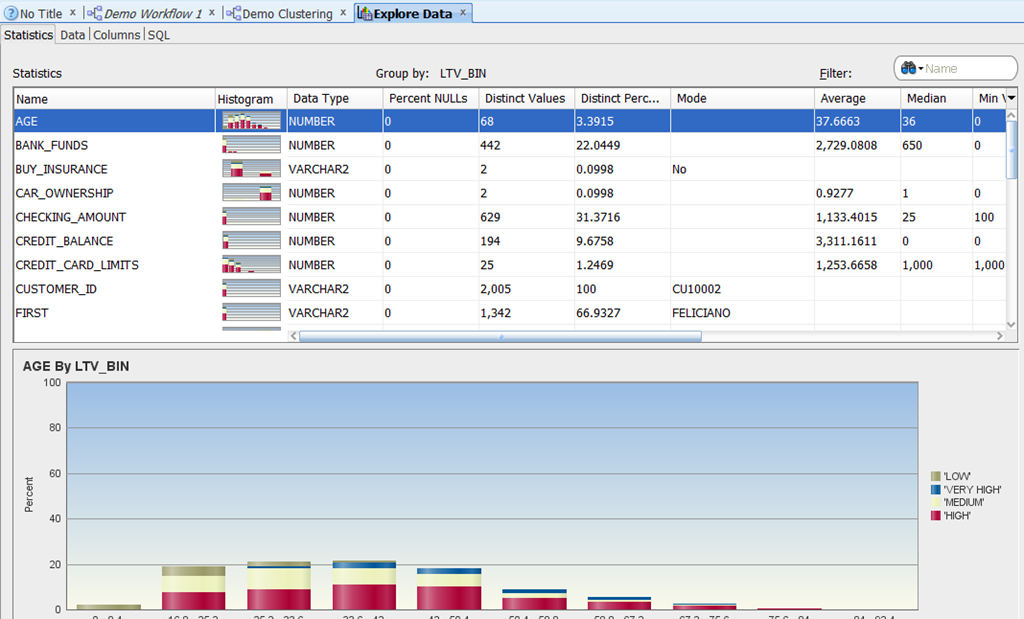Open the SQL tab
Image resolution: width=1024 pixels, height=619 pixels.
click(159, 34)
